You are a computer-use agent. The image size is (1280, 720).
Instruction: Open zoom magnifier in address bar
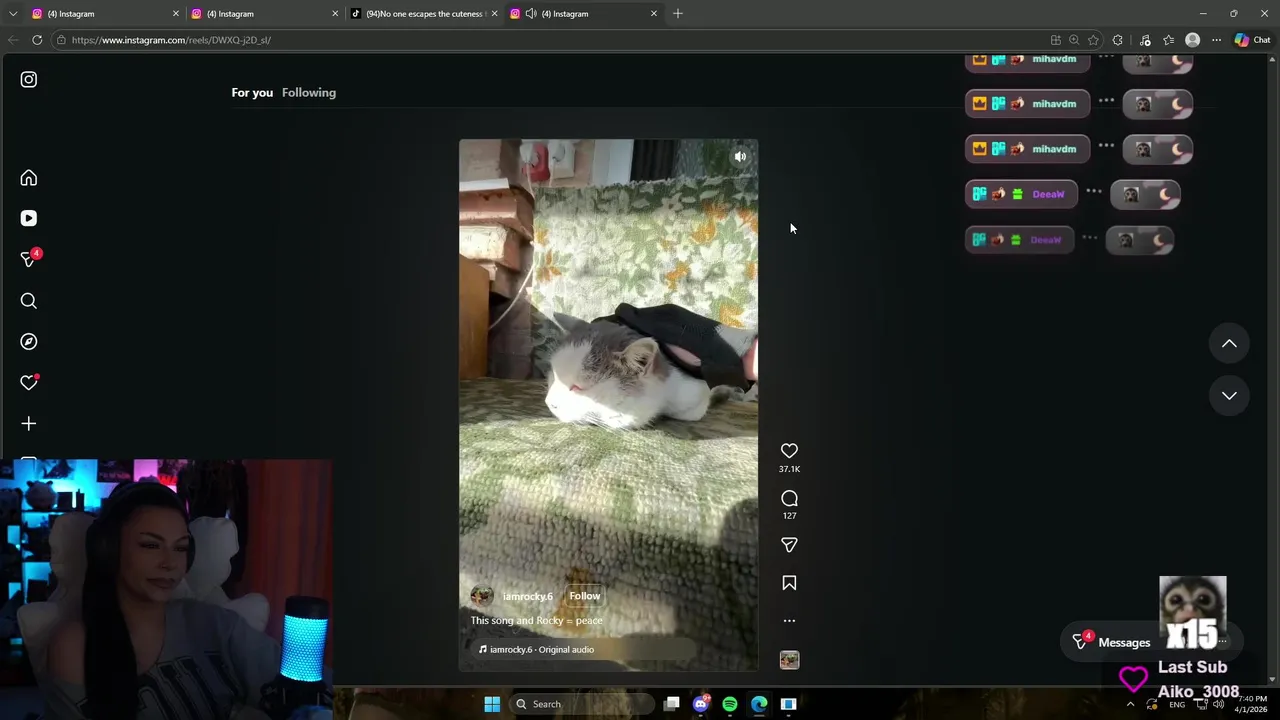[x=1074, y=40]
